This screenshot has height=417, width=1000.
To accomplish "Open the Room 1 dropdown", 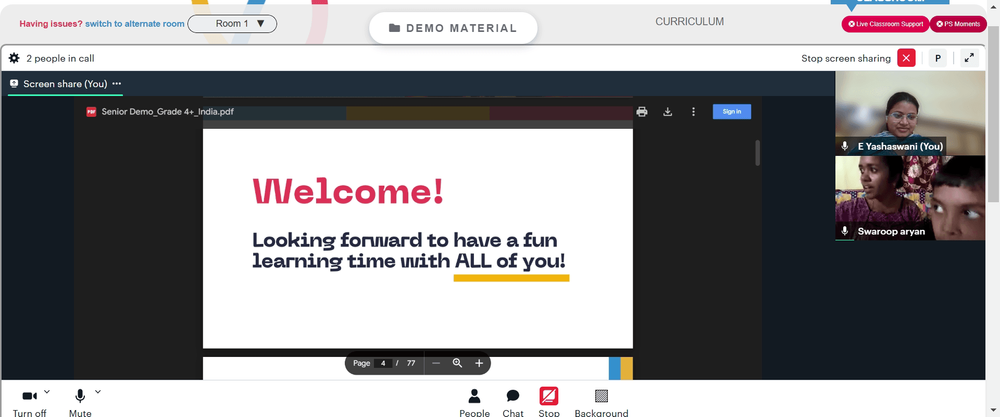I will pos(232,24).
